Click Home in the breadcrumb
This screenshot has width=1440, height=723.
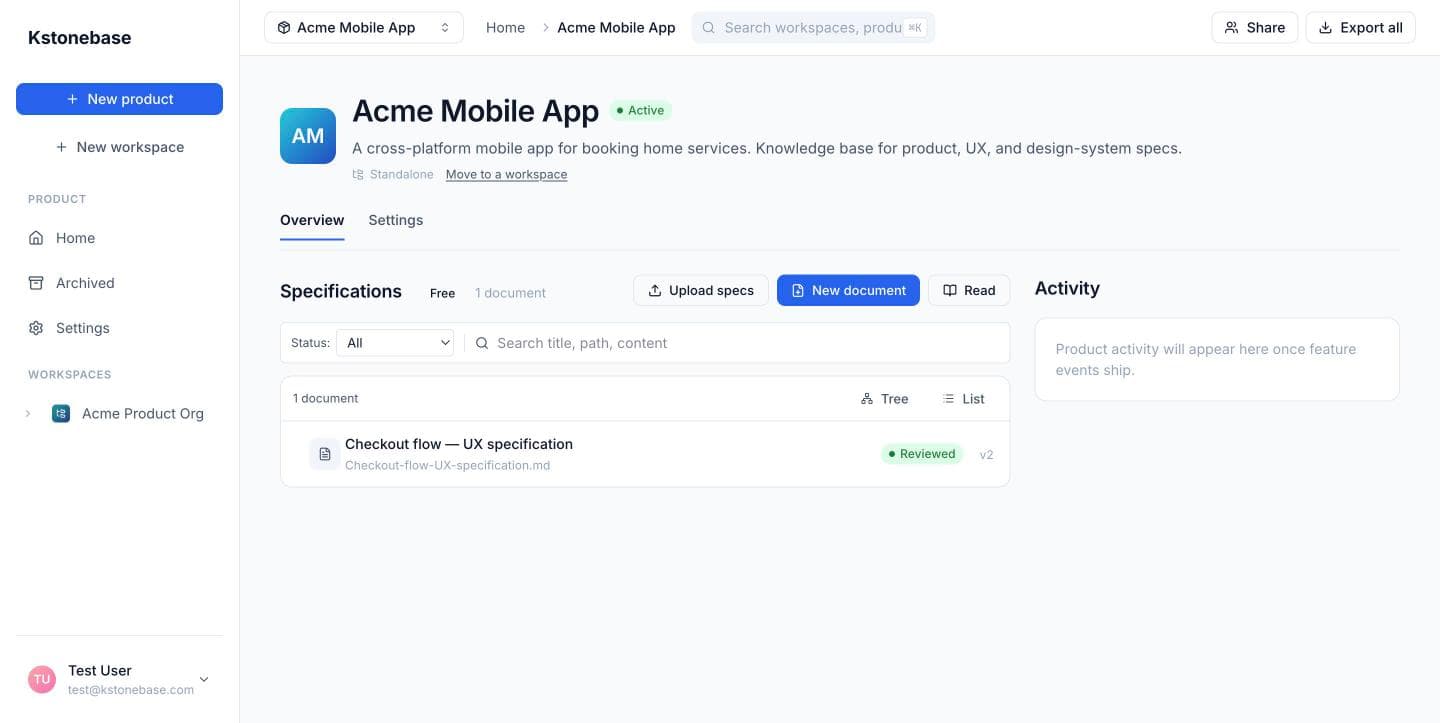pyautogui.click(x=505, y=28)
